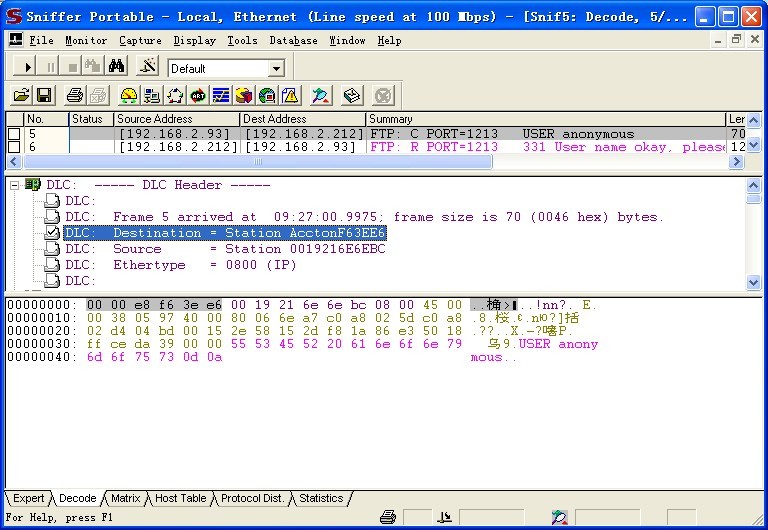Select the Frame 5 arrived line
This screenshot has height=530, width=768.
(x=364, y=217)
